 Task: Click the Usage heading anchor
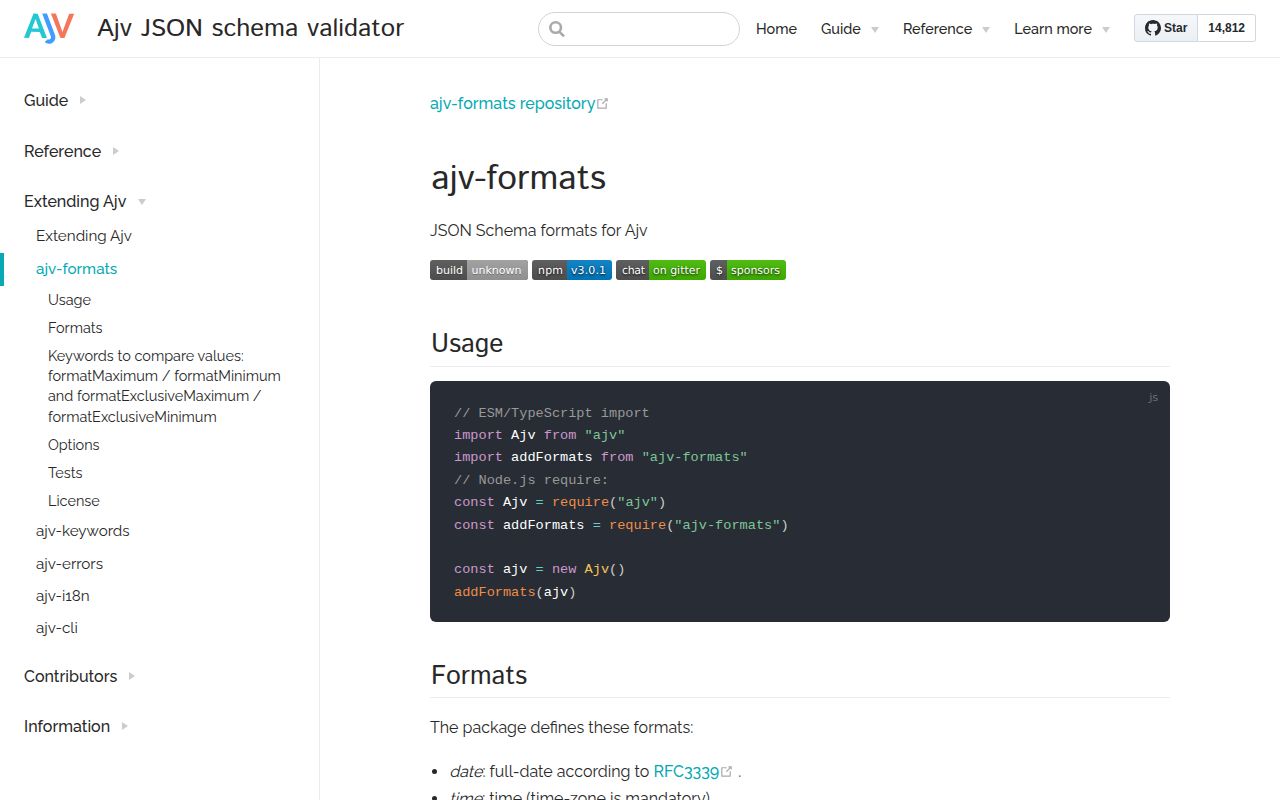click(467, 343)
